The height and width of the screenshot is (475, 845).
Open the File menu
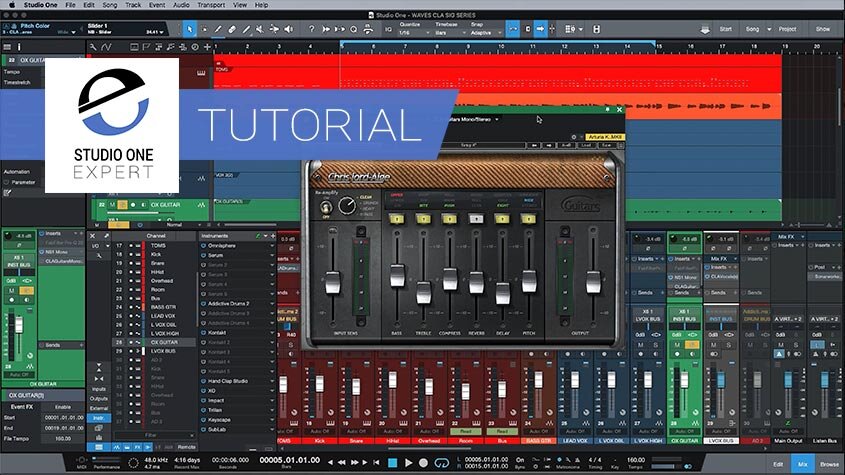pyautogui.click(x=71, y=5)
